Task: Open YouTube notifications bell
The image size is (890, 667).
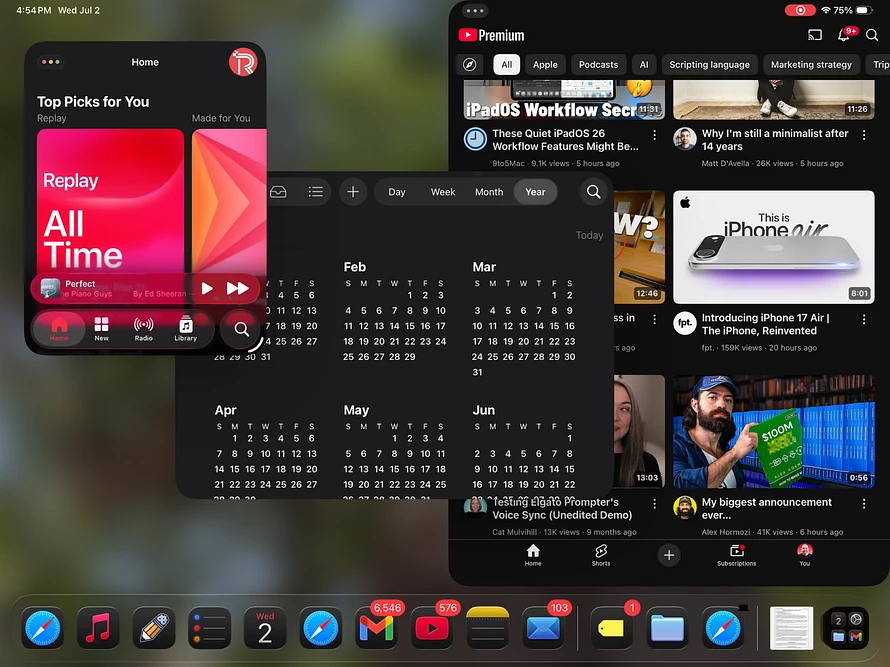Action: click(844, 35)
